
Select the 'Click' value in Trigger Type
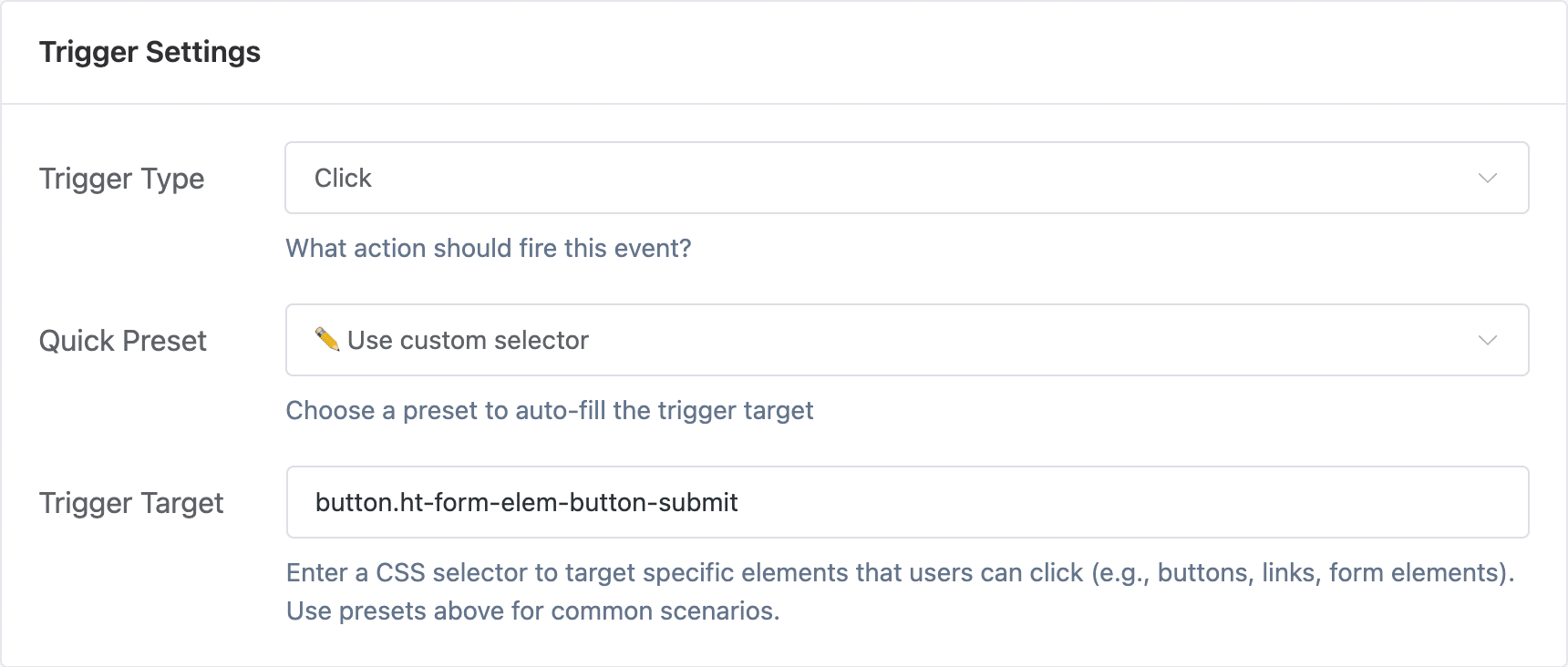tap(342, 178)
